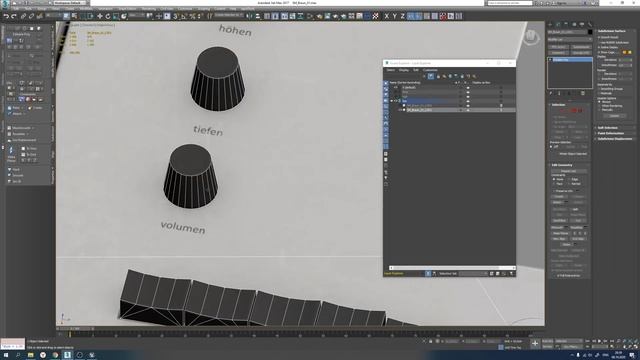The image size is (640, 360).
Task: Open the Hierarchy tab in command panel
Action: [x=566, y=24]
